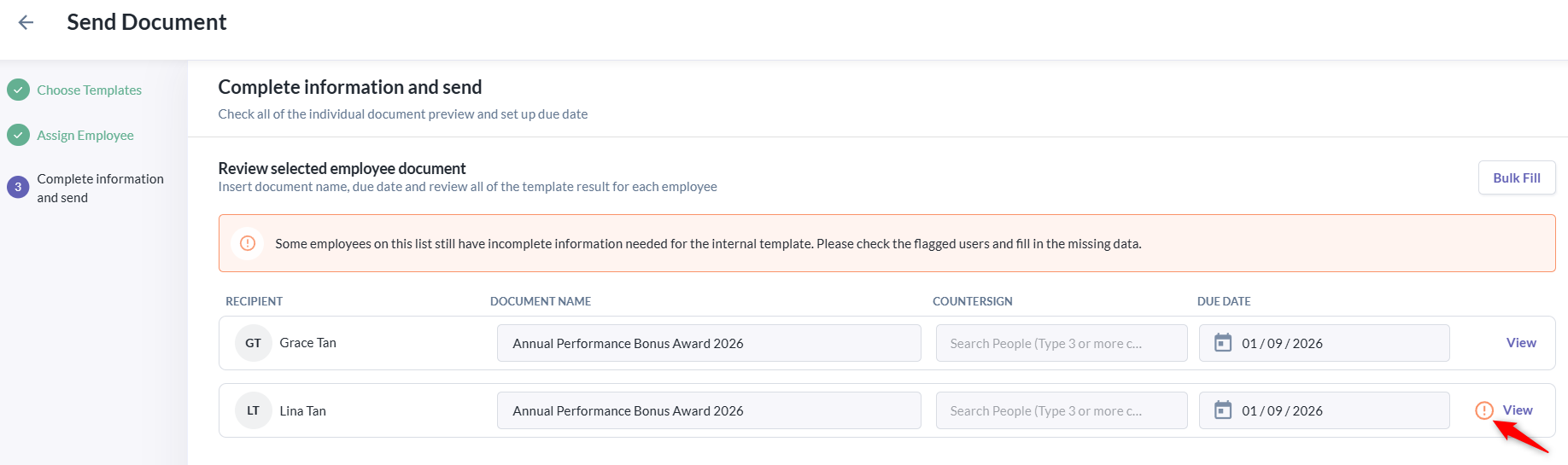This screenshot has height=465, width=1568.
Task: Open calendar icon for Lina Tan's due date
Action: (x=1223, y=410)
